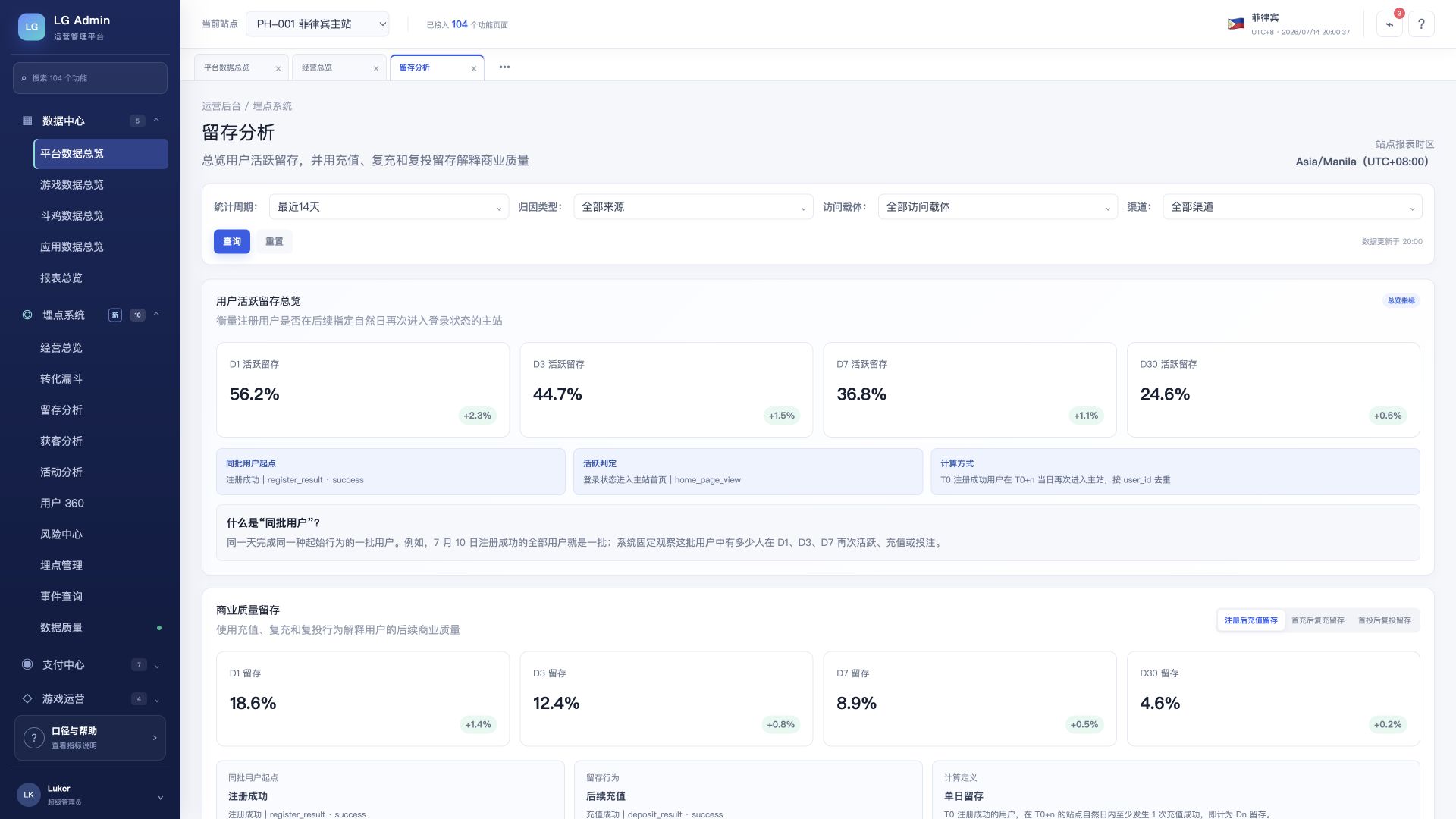Screen dimensions: 1456x819
Task: Click the D7 活跃留存 36.8% card
Action: (970, 390)
